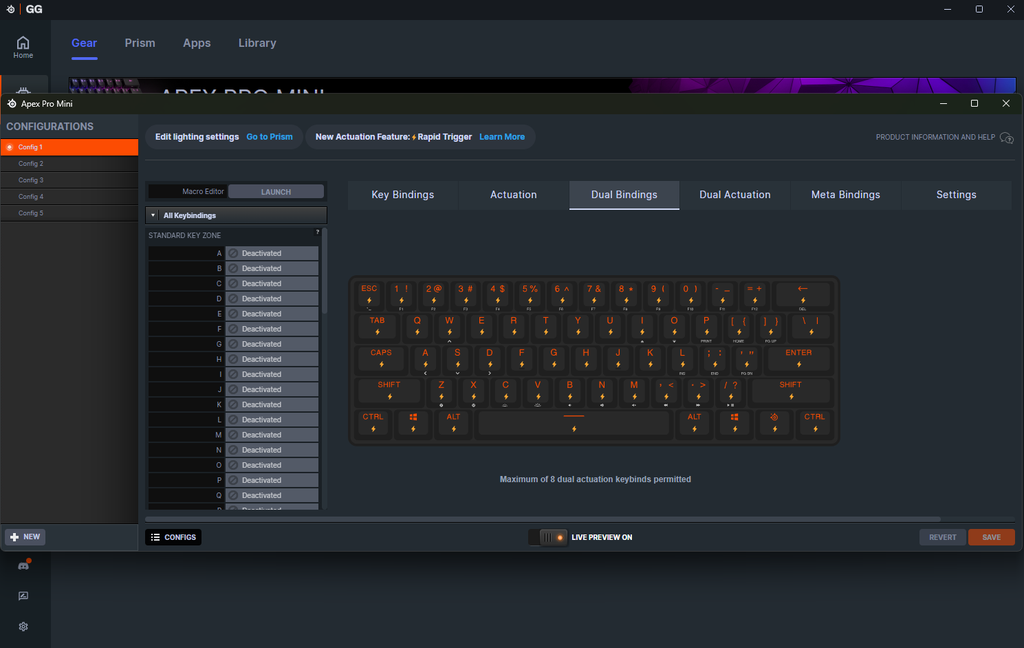1024x648 pixels.
Task: Open the Dual Actuation tab
Action: click(x=735, y=195)
